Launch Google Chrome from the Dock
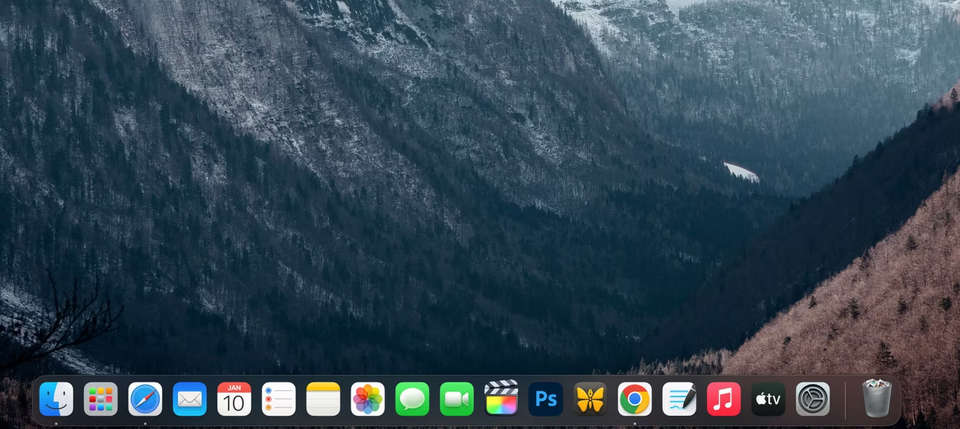Image resolution: width=960 pixels, height=429 pixels. click(635, 399)
